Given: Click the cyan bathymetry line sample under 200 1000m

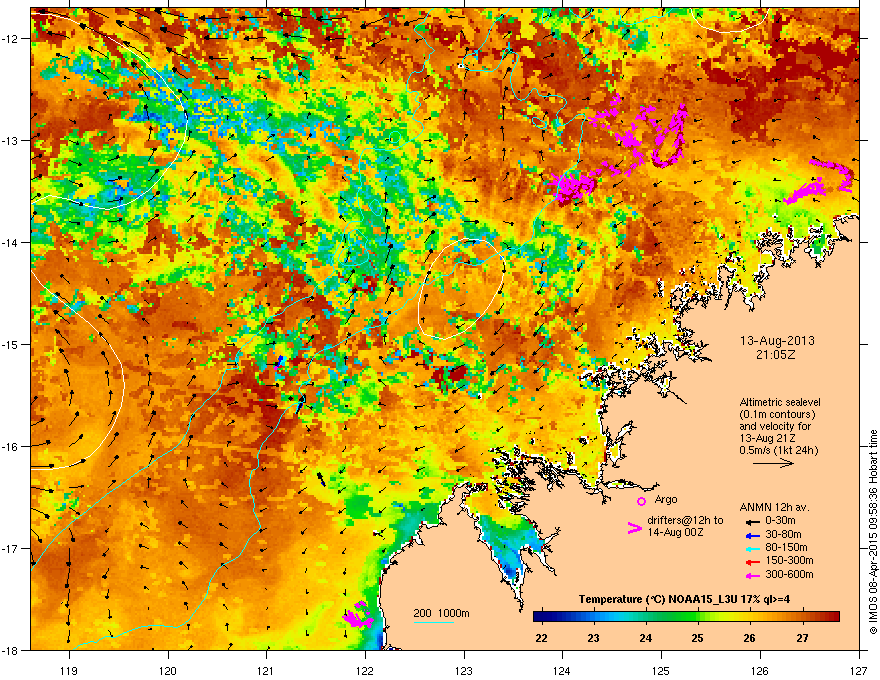Looking at the screenshot, I should pyautogui.click(x=433, y=623).
